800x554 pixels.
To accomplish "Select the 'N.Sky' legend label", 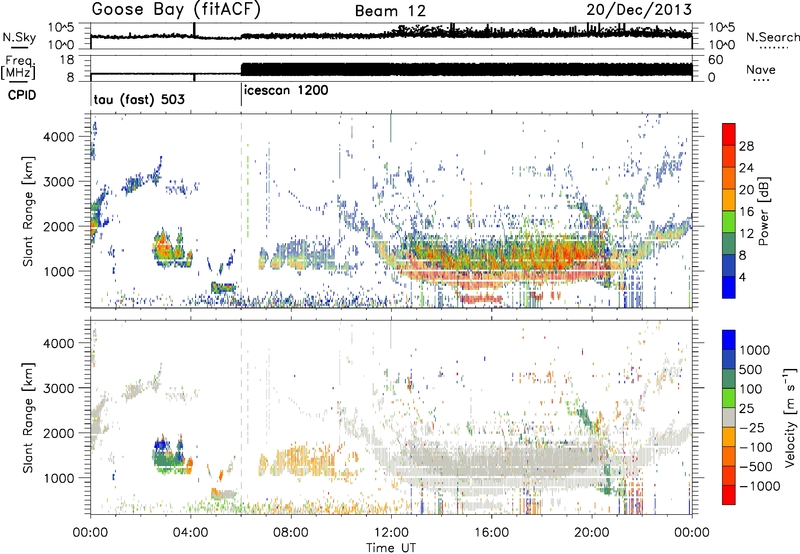I will [x=19, y=37].
